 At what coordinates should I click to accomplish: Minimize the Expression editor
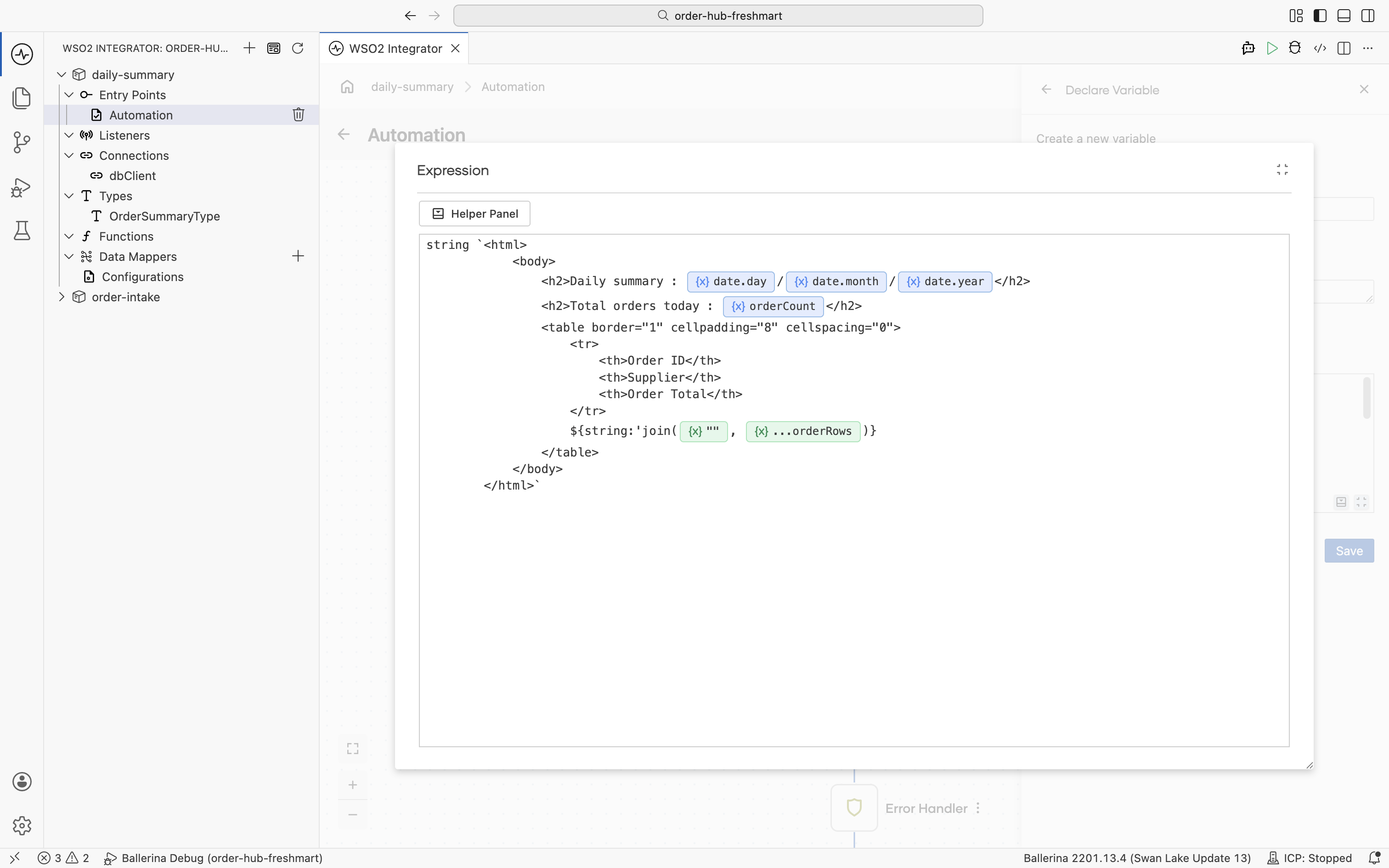point(1282,169)
